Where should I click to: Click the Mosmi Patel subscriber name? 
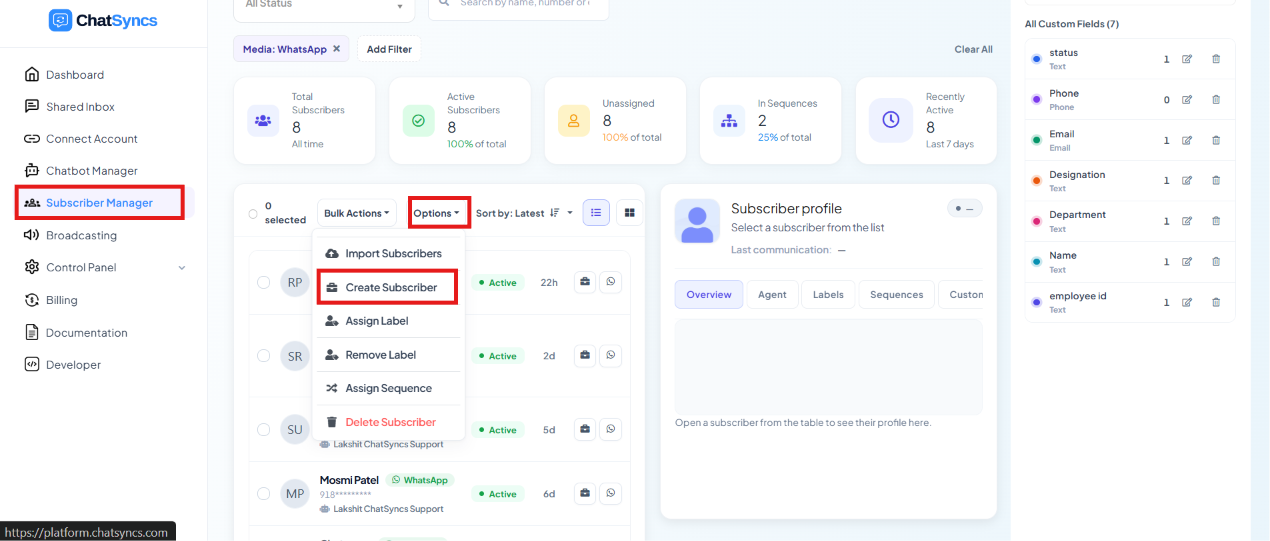coord(349,480)
